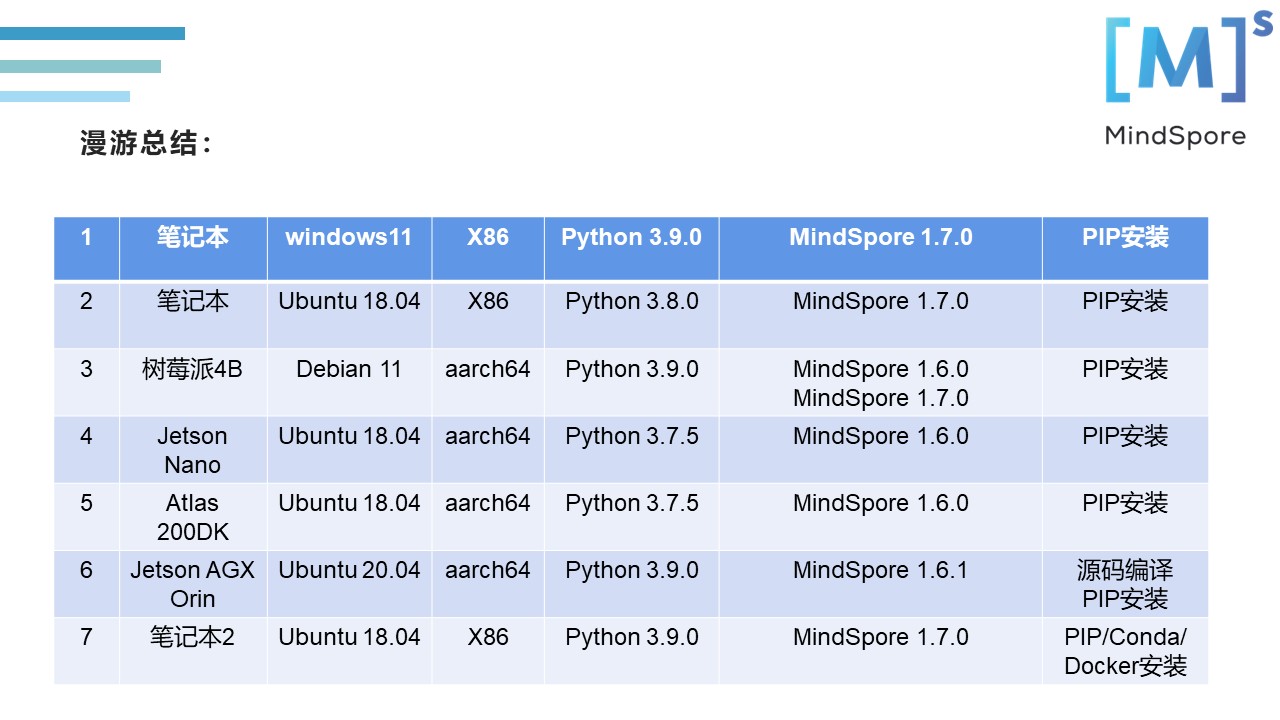
Task: Click the Atlas 200DK cell
Action: [x=193, y=517]
